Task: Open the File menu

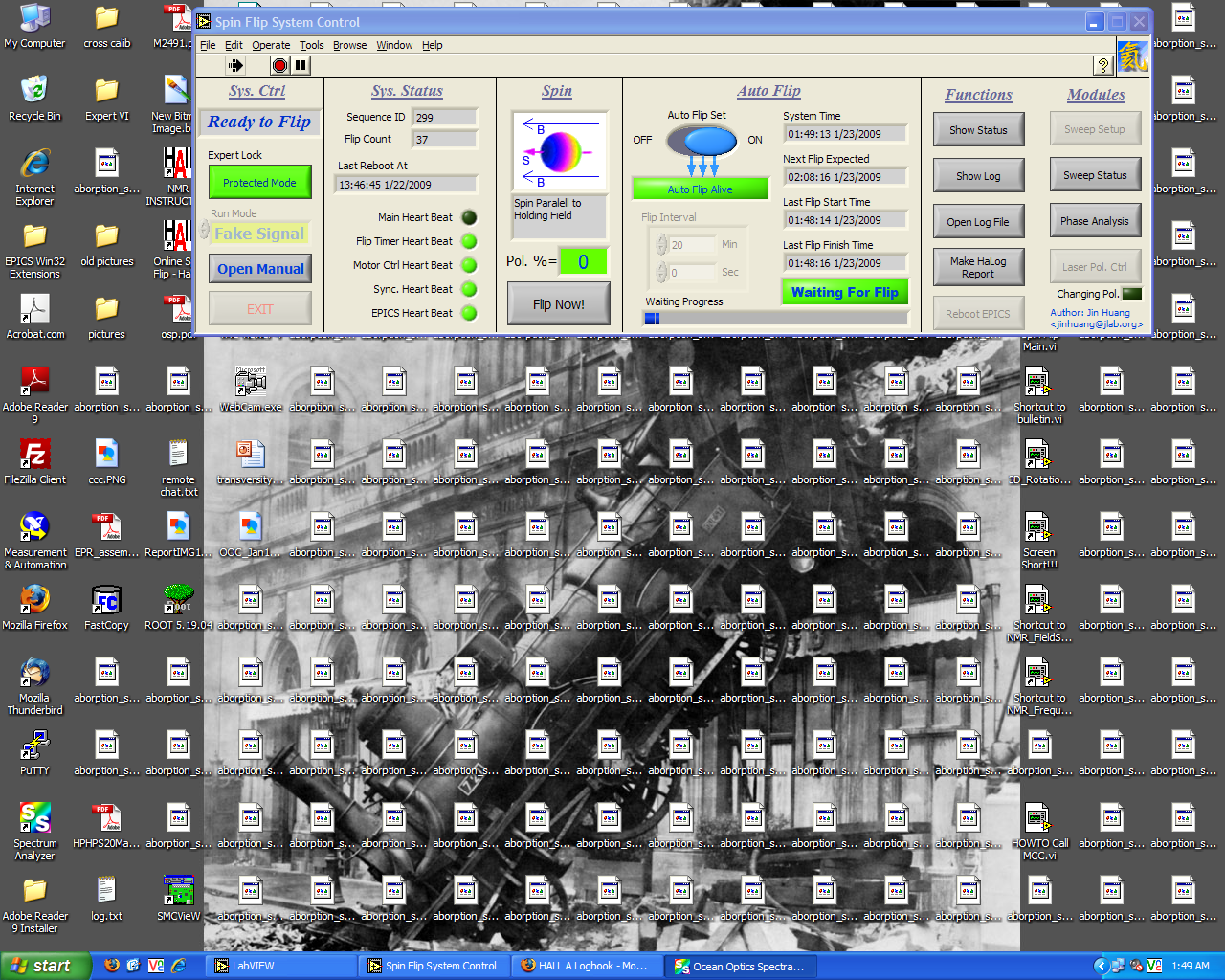Action: coord(208,45)
